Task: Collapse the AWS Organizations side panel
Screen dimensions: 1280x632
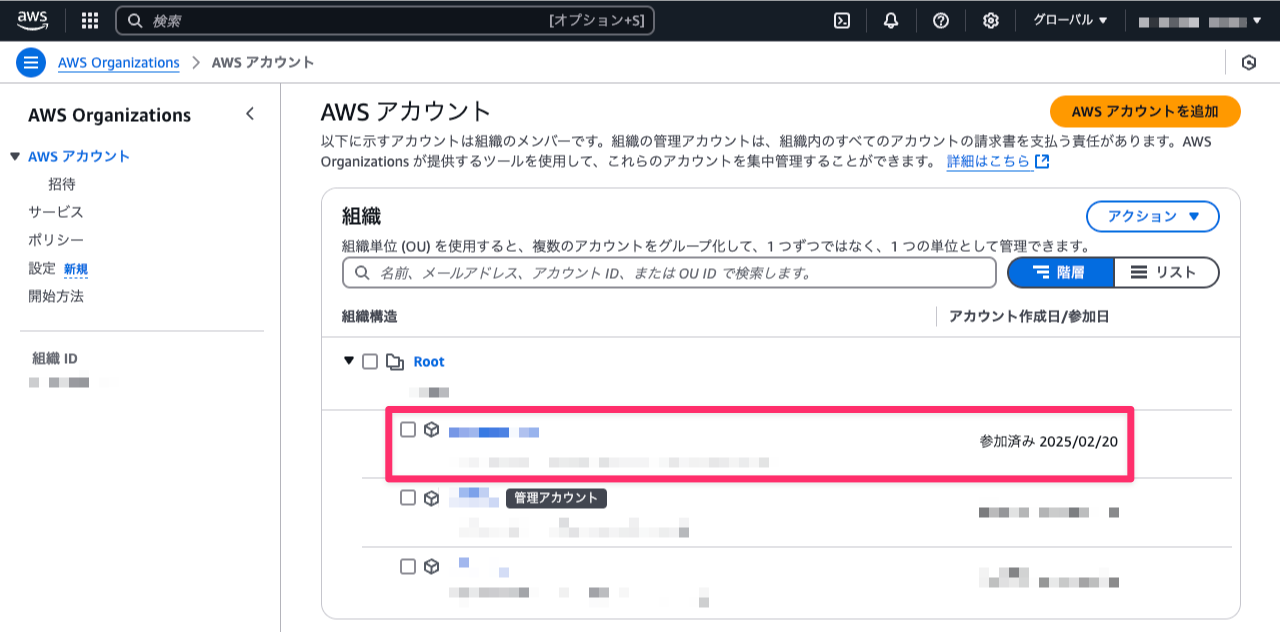Action: point(250,114)
